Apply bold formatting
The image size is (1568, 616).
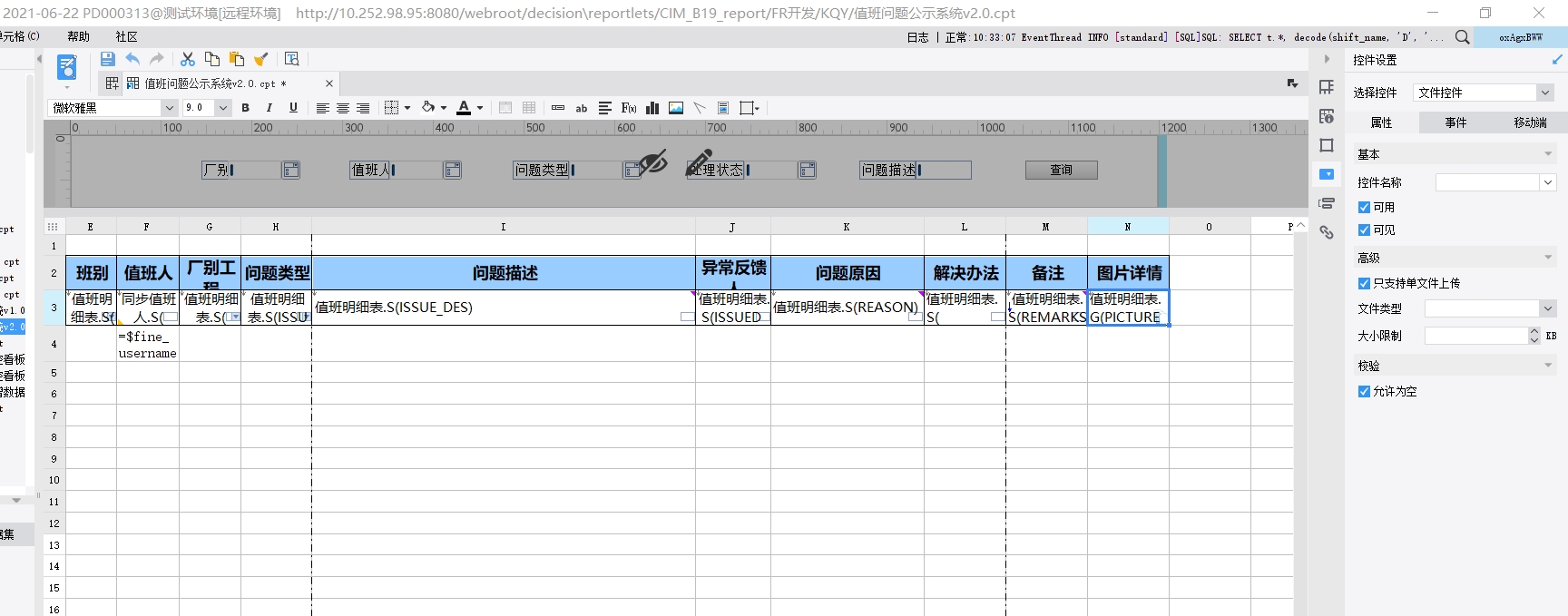tap(245, 108)
